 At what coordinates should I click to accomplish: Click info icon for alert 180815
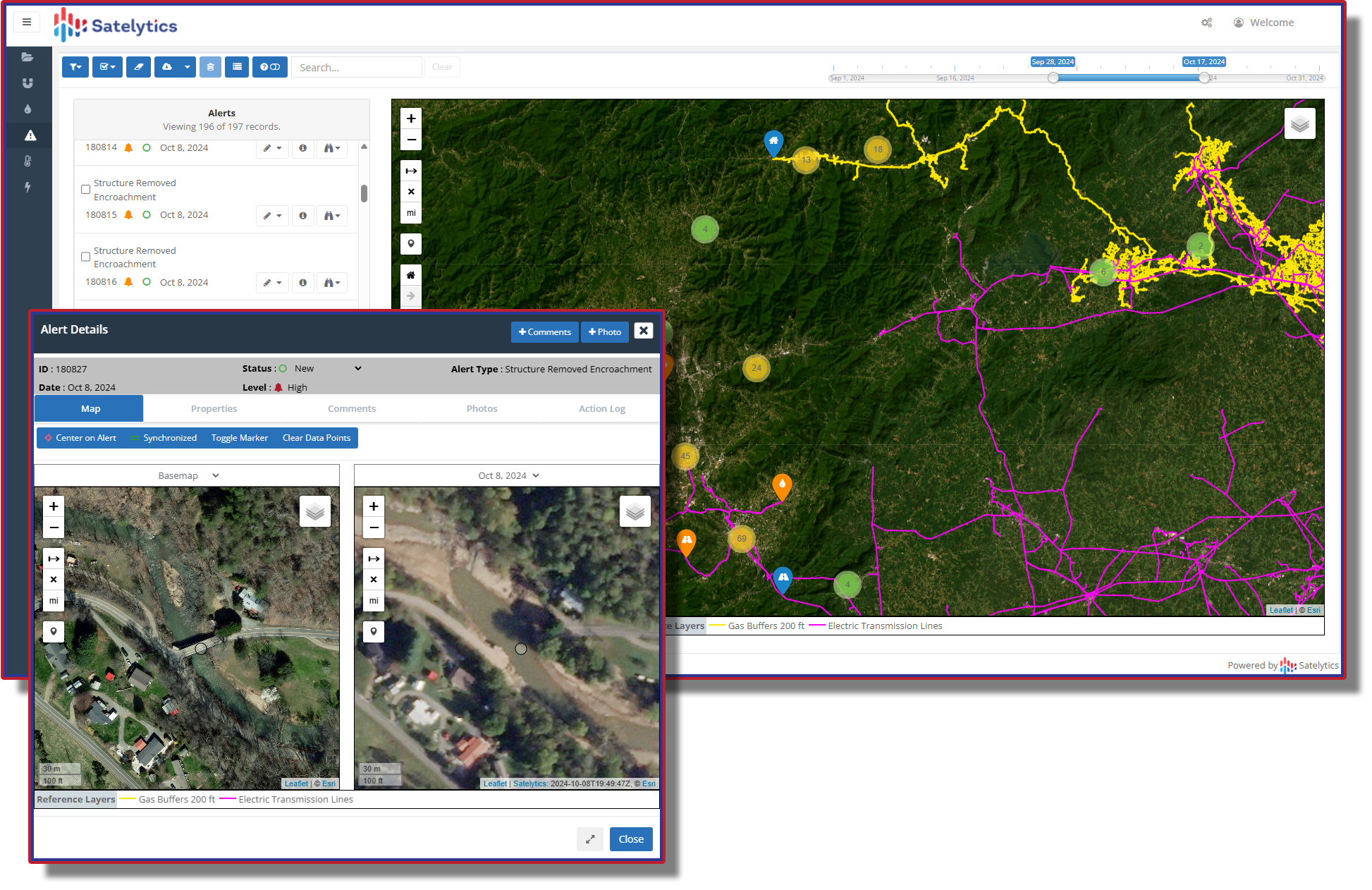[302, 216]
